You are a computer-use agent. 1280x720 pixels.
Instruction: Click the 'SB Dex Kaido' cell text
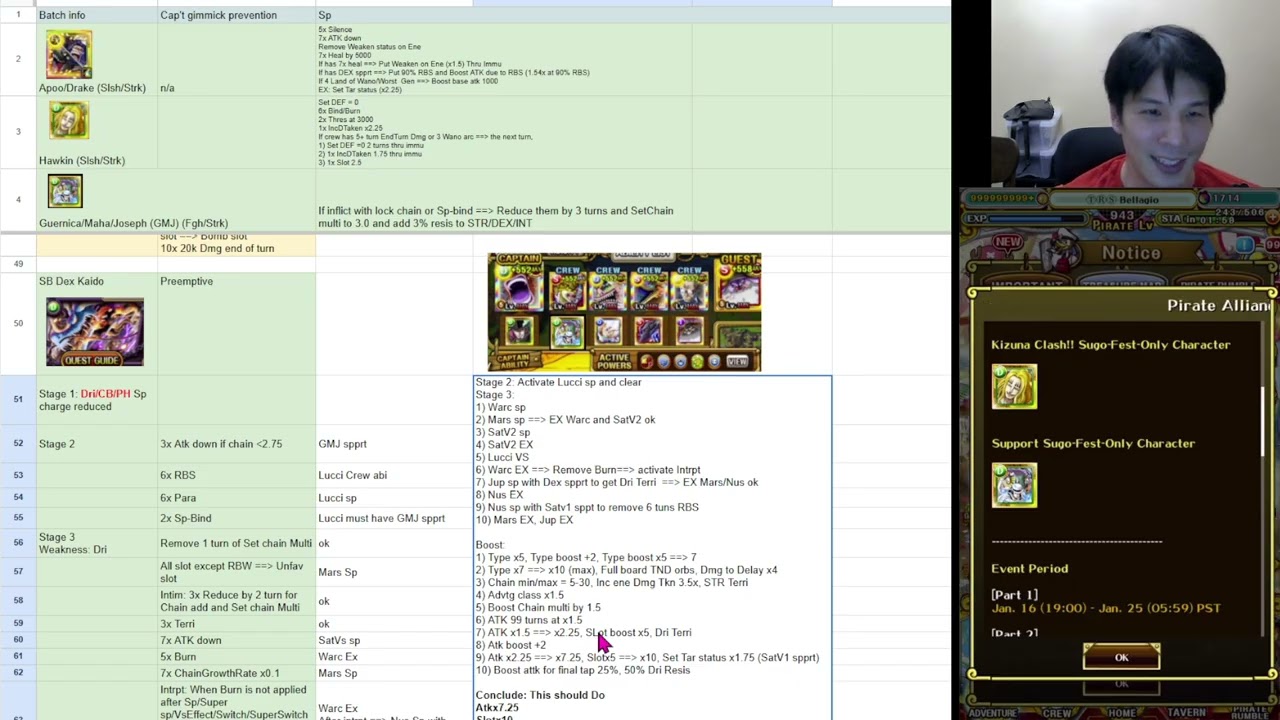71,281
